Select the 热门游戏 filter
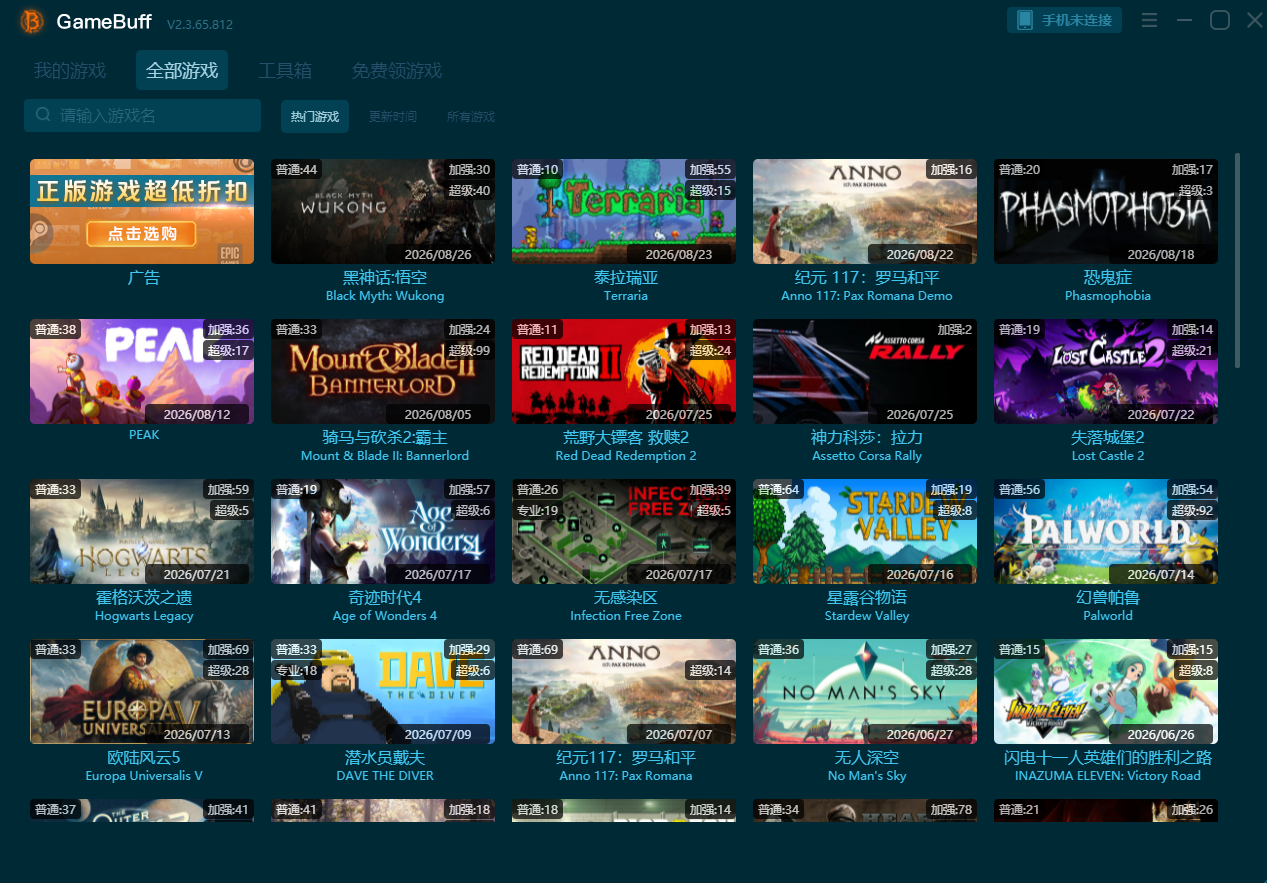Image resolution: width=1267 pixels, height=883 pixels. (x=315, y=117)
